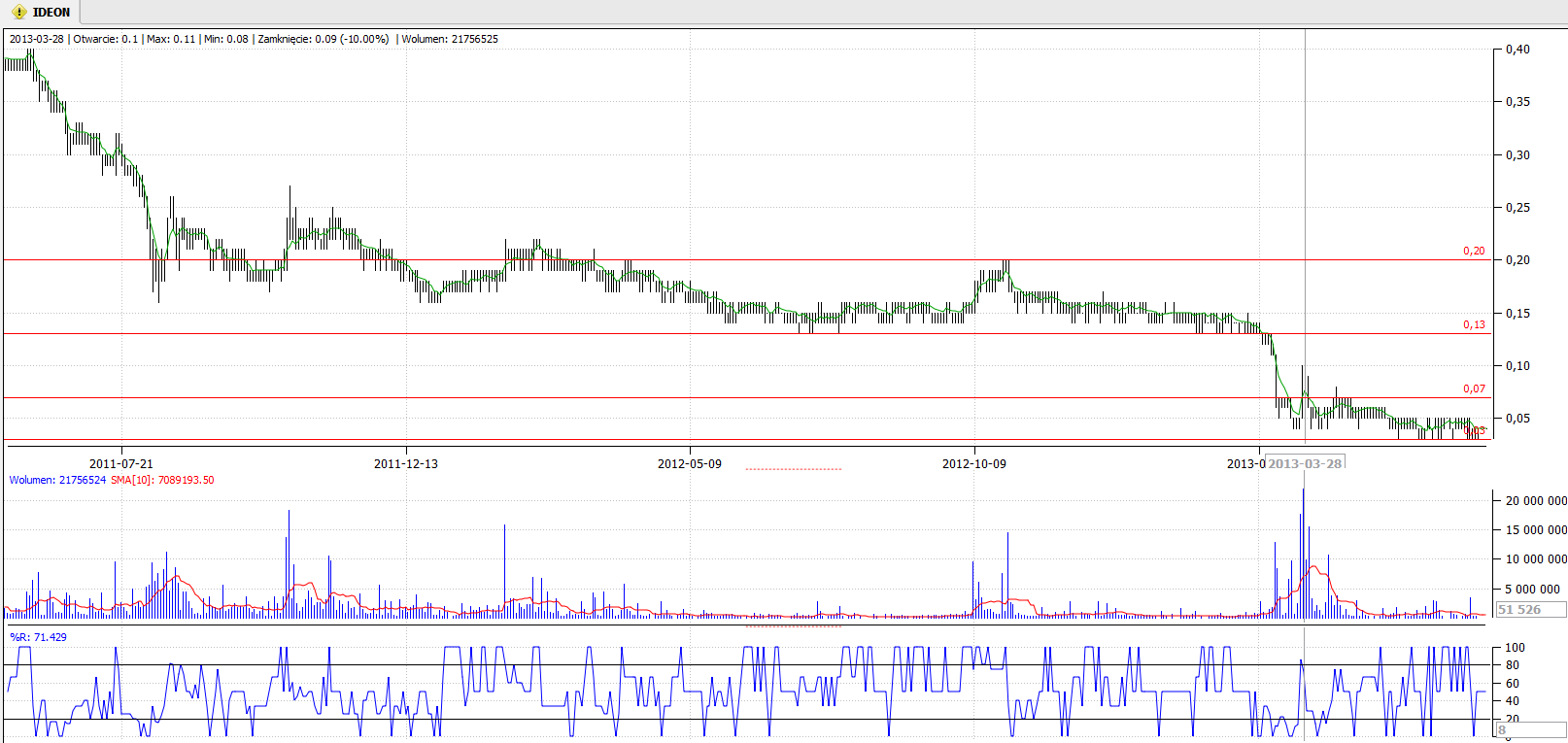This screenshot has width=1568, height=743.
Task: Click the 51 526 volume value box
Action: pos(1531,609)
